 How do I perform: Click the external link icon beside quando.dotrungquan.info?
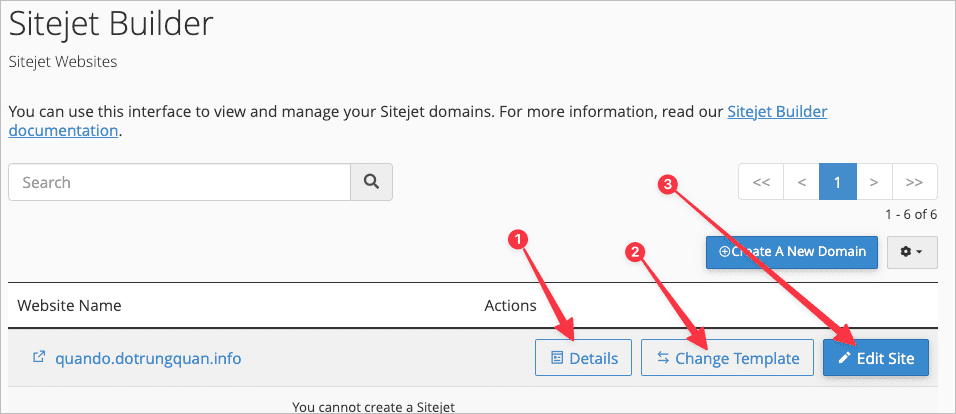click(40, 357)
